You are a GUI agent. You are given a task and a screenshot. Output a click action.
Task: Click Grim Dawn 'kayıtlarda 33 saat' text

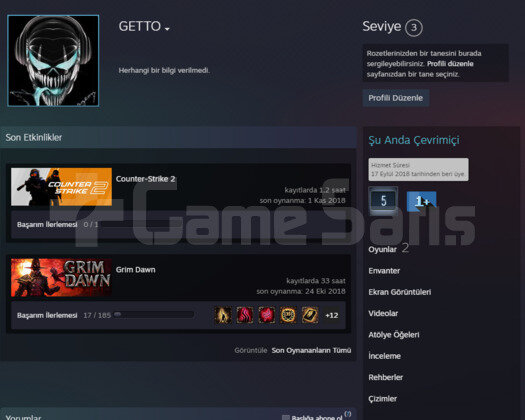click(316, 281)
